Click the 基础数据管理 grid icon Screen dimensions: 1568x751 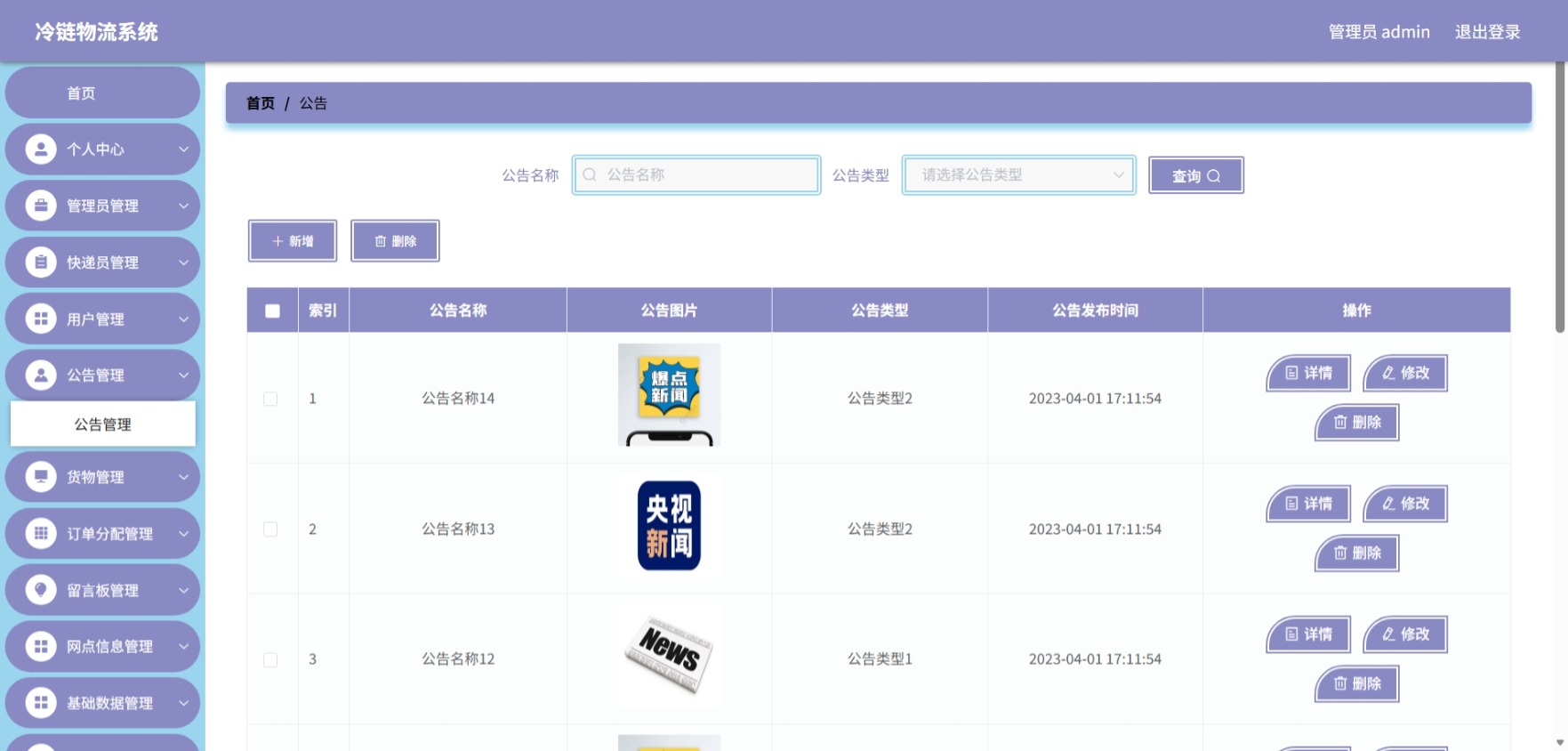point(41,703)
